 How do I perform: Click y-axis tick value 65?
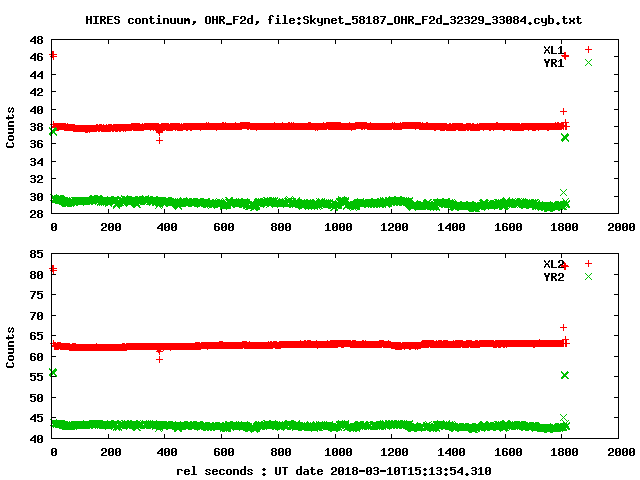click(x=36, y=336)
